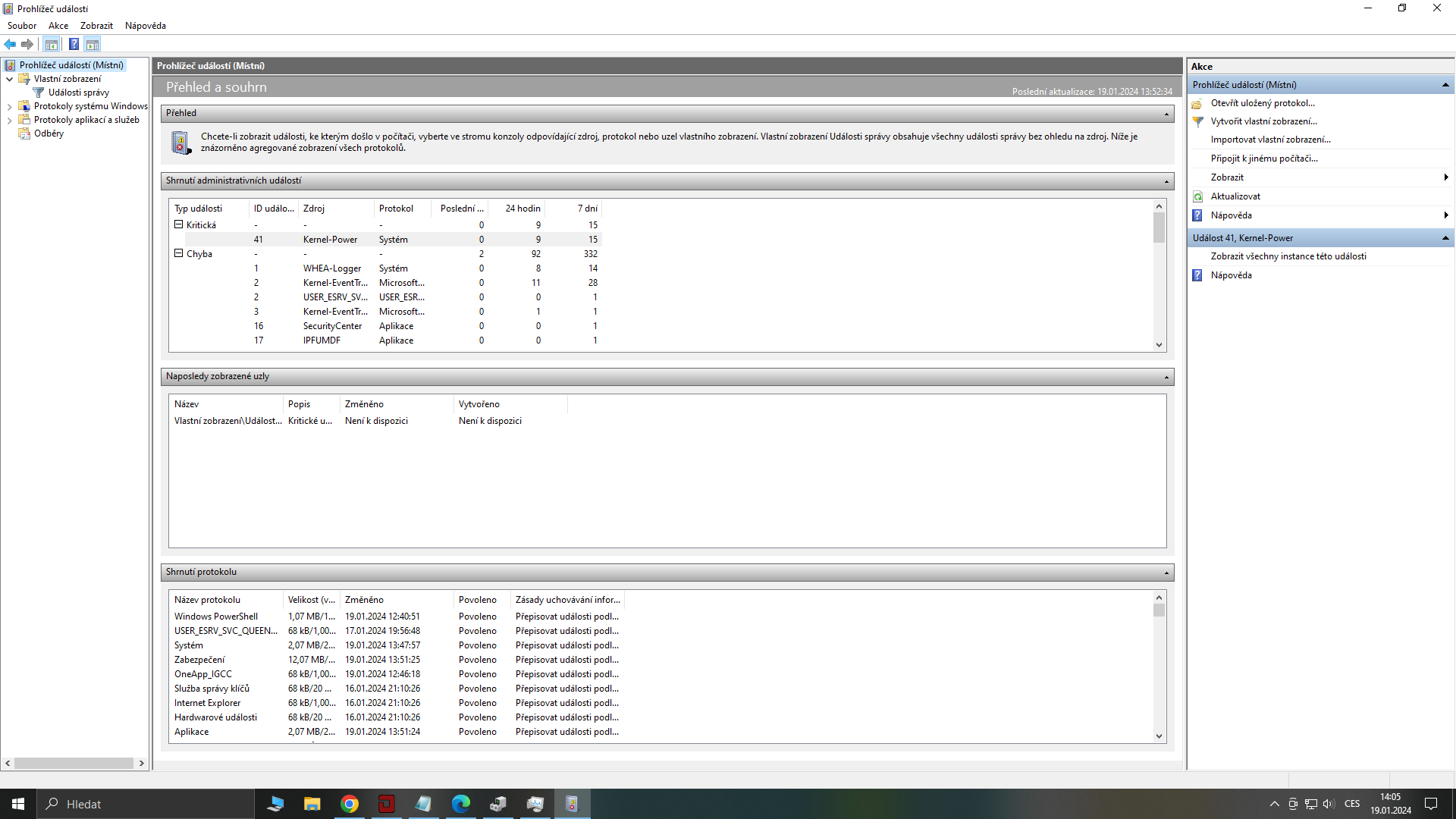Collapse the Přehled section header arrow

click(1166, 114)
